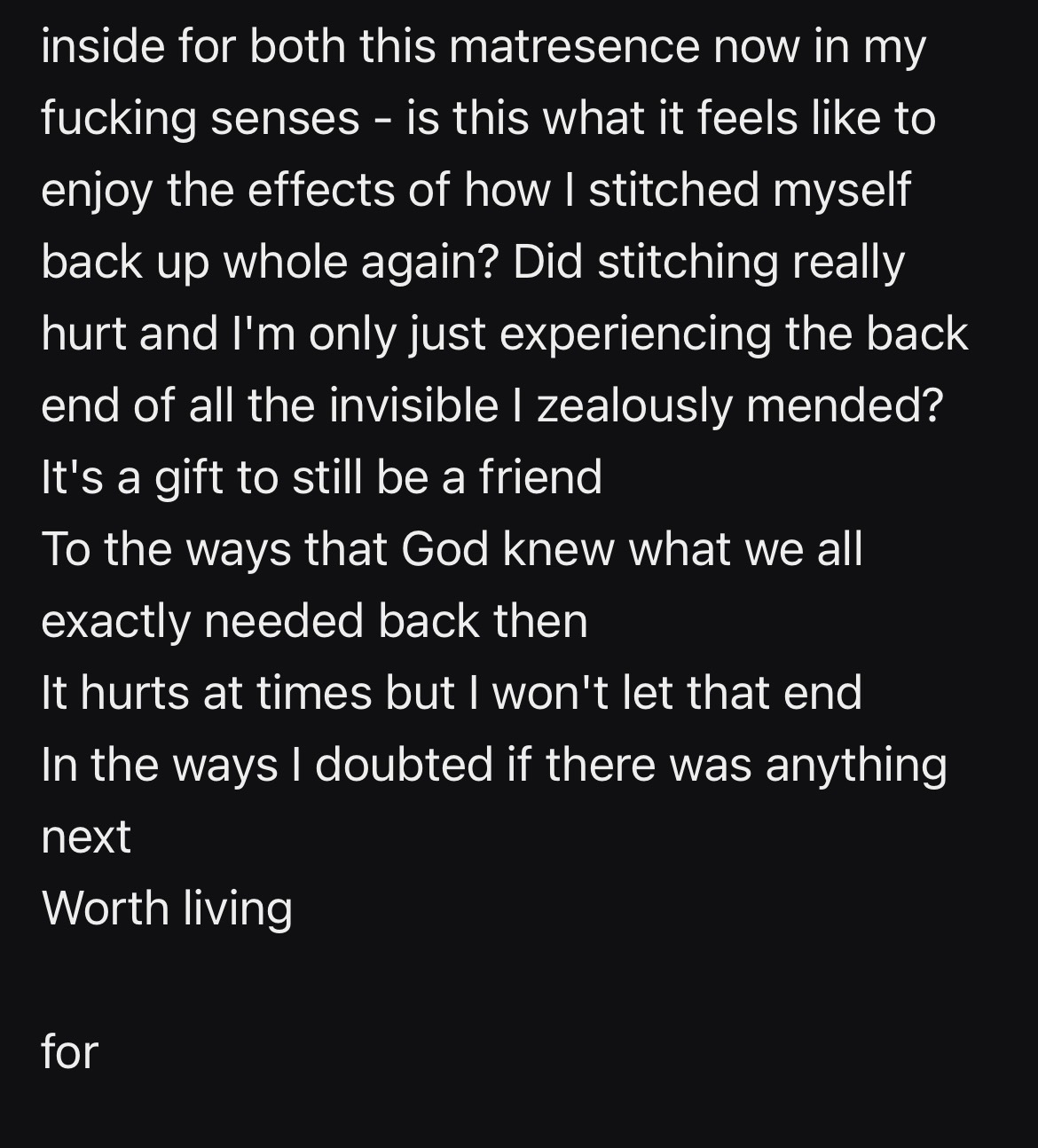Place cursor on the word "God"
Screen dimensions: 1038x1148
coord(444,549)
